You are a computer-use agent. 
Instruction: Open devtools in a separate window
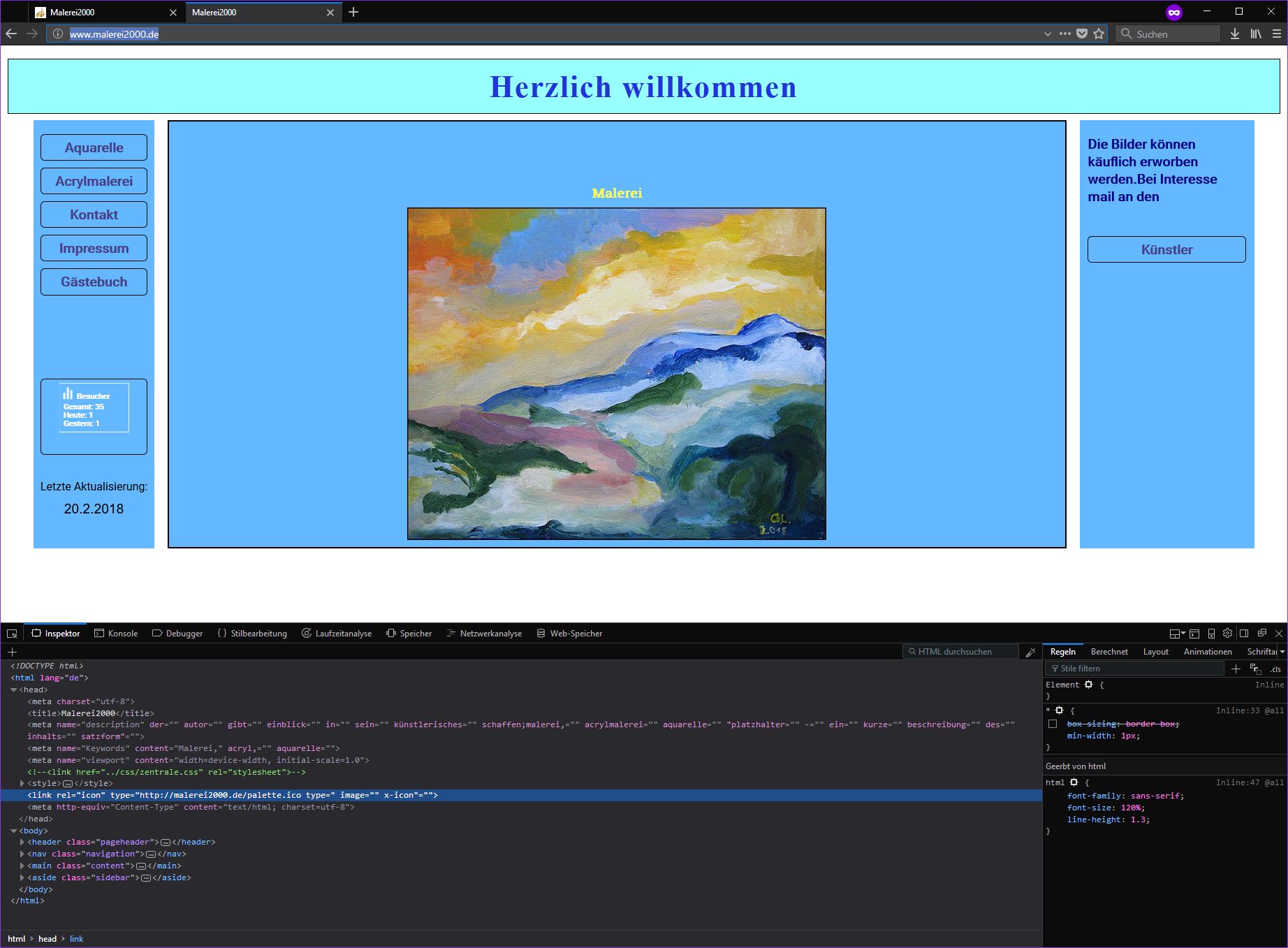(1261, 634)
